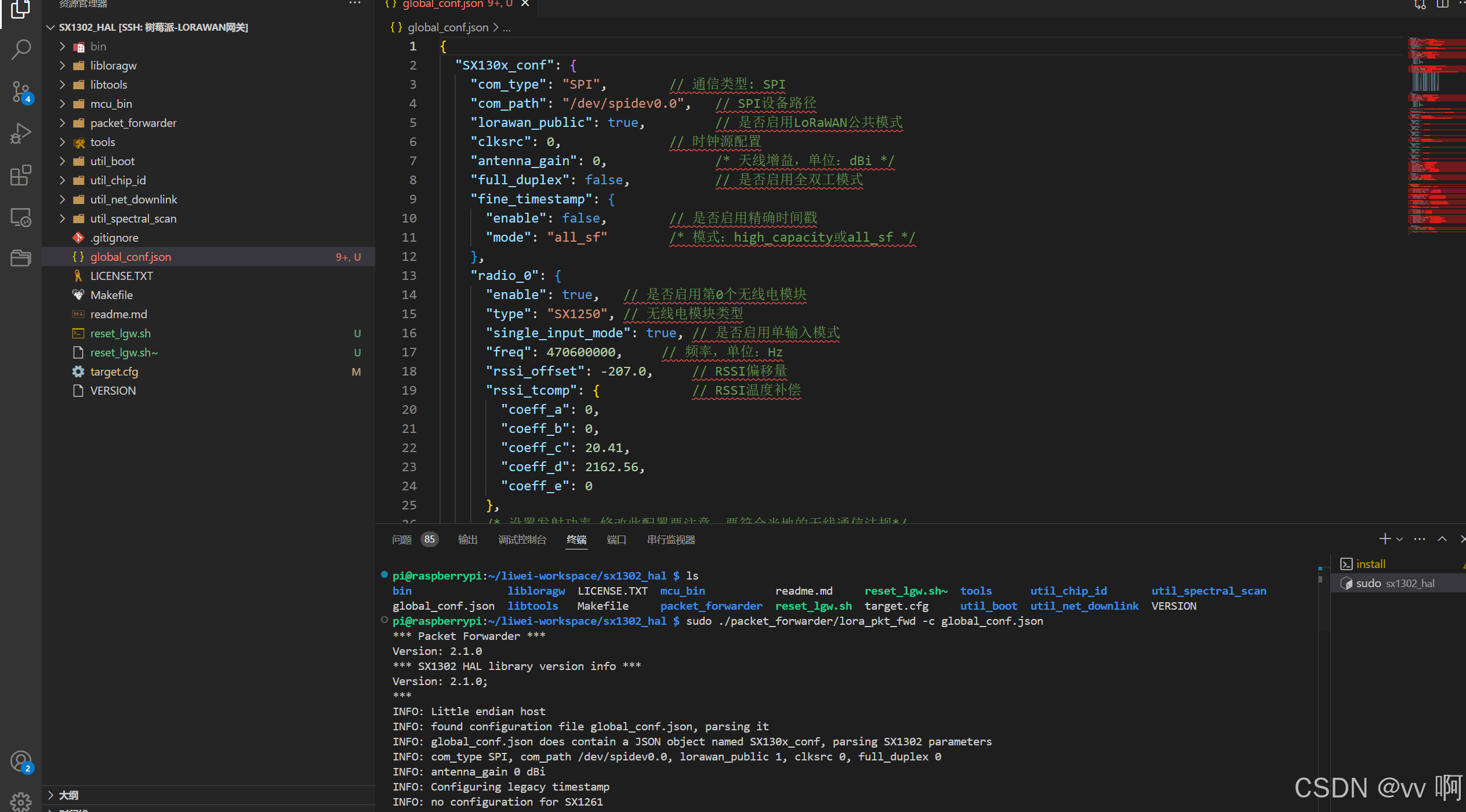The image size is (1466, 812).
Task: Select the 终端 terminal tab
Action: 576,540
